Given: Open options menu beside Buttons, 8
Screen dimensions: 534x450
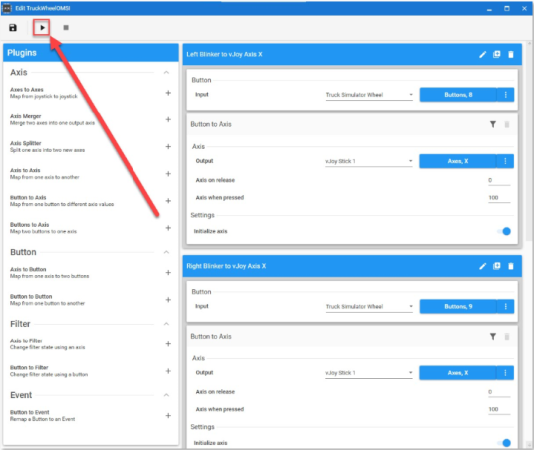Looking at the screenshot, I should point(506,95).
